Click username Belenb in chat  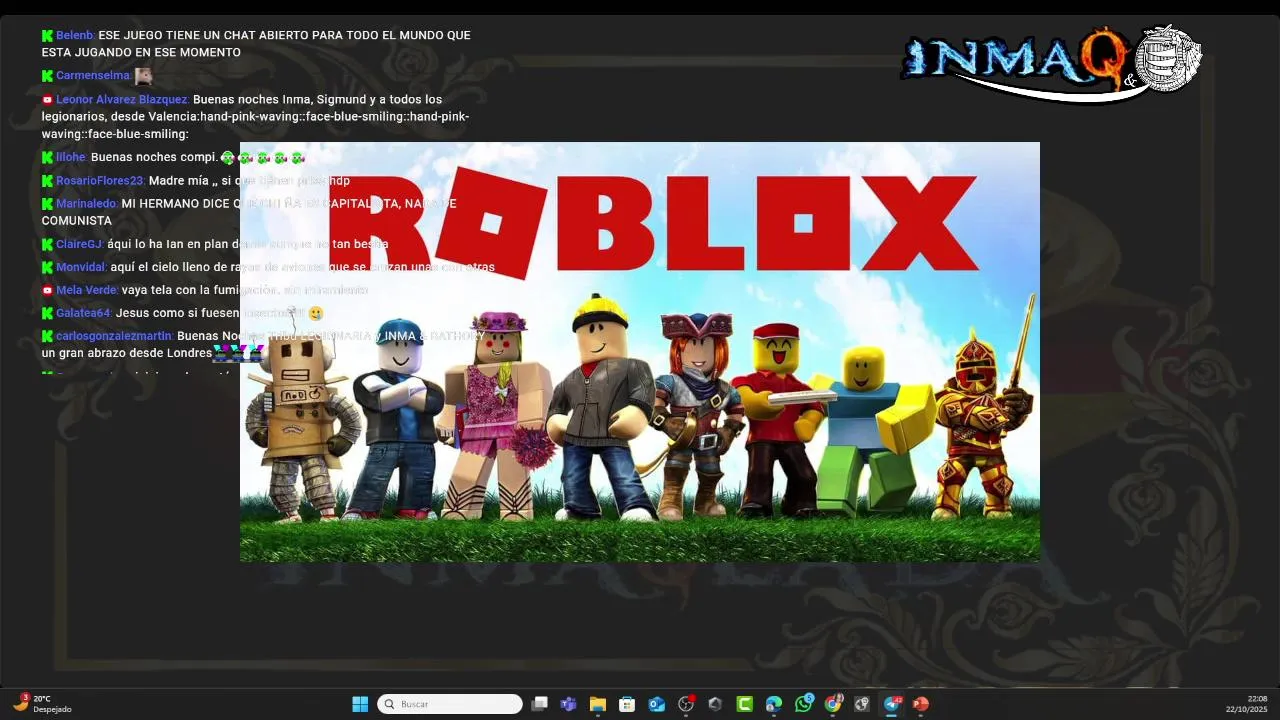(75, 35)
